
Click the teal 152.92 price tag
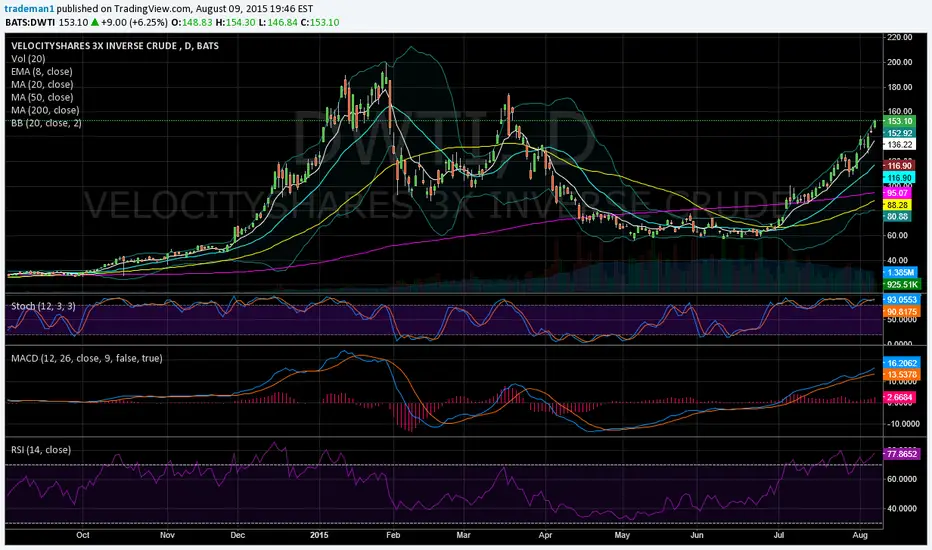pyautogui.click(x=900, y=133)
